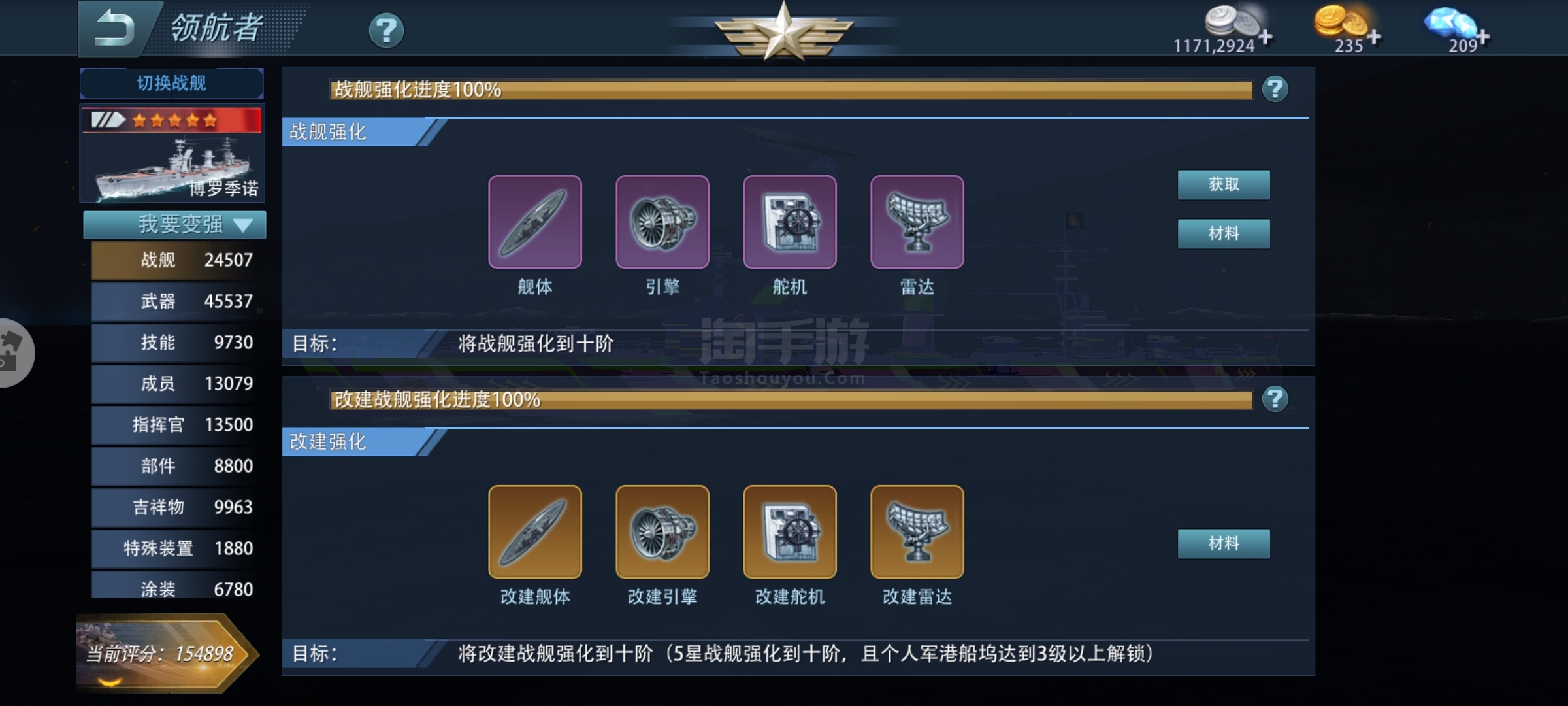The width and height of the screenshot is (1568, 706).
Task: Open the 改建舰体 rebuilt hull icon
Action: coord(534,531)
